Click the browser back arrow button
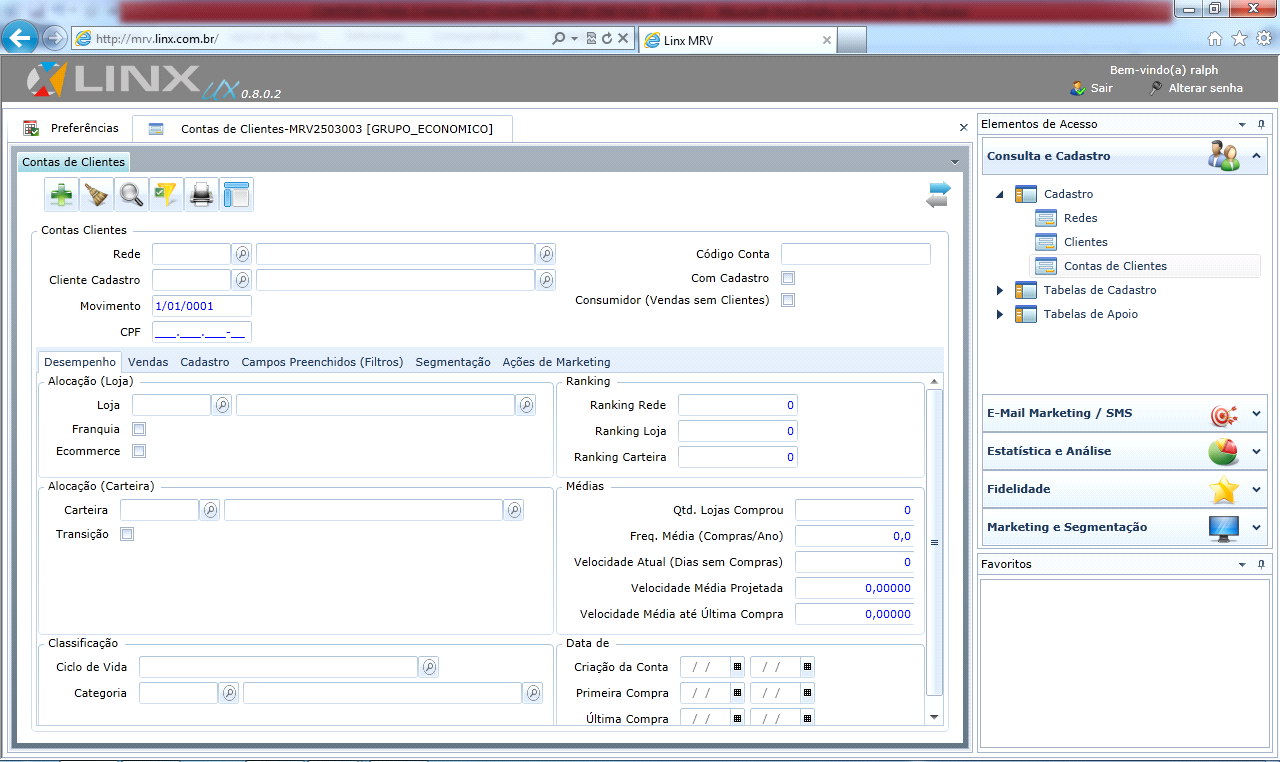 [x=20, y=38]
